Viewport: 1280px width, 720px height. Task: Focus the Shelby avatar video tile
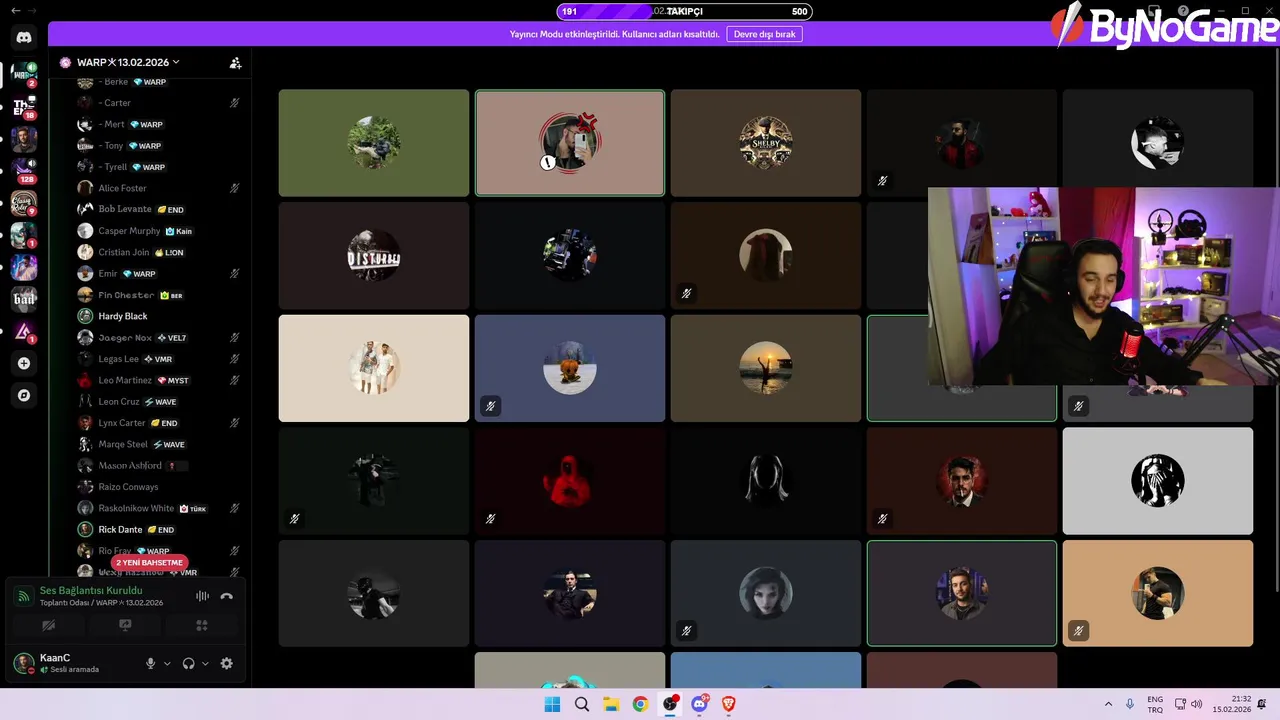click(x=766, y=143)
